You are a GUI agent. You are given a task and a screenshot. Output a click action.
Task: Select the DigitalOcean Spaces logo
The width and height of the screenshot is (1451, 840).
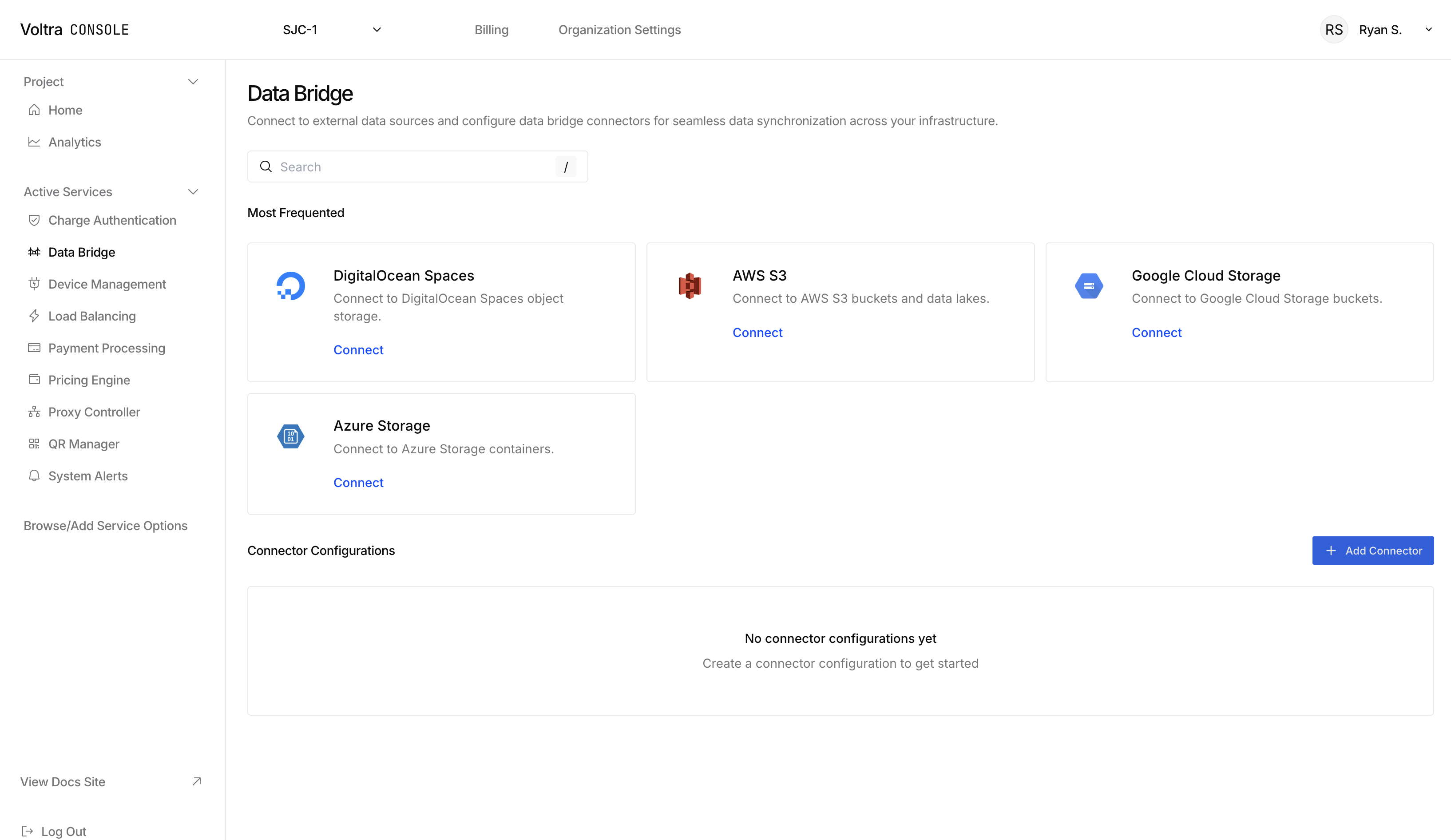291,285
